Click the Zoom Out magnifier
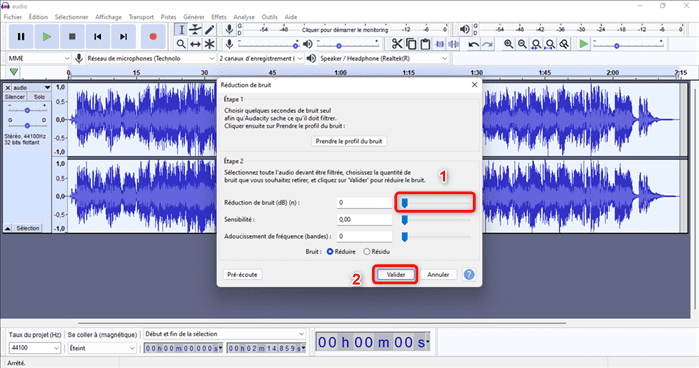 (522, 44)
